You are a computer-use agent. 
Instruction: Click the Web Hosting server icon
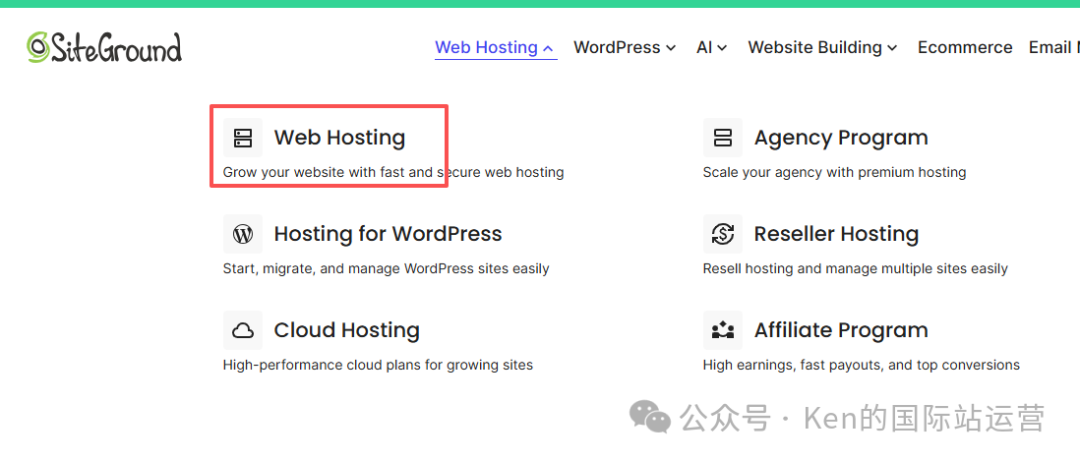pyautogui.click(x=242, y=138)
